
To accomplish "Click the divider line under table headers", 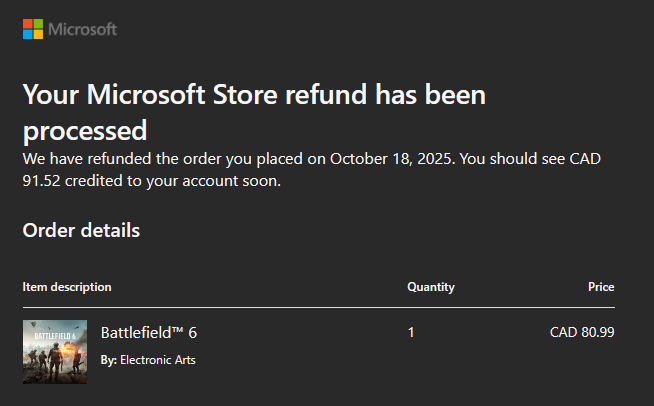I will (x=318, y=307).
